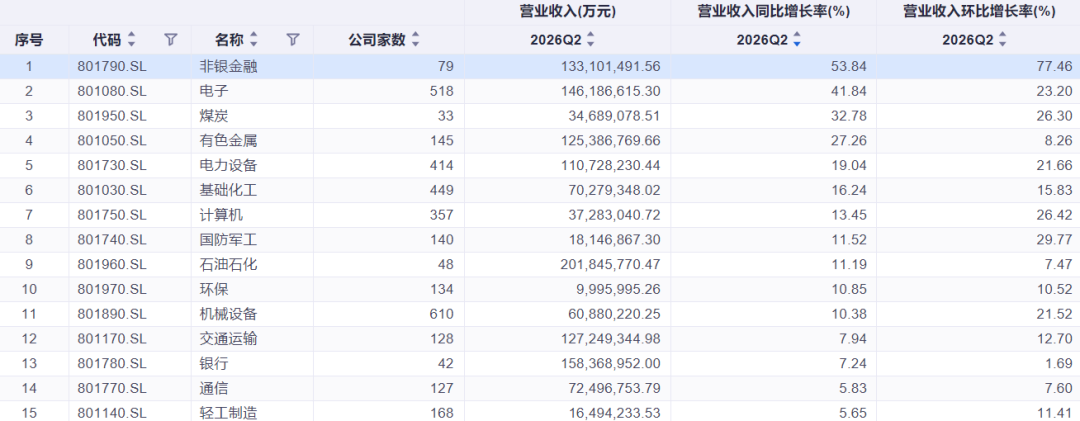Select the 银行 industry name
This screenshot has height=421, width=1080.
click(x=214, y=364)
